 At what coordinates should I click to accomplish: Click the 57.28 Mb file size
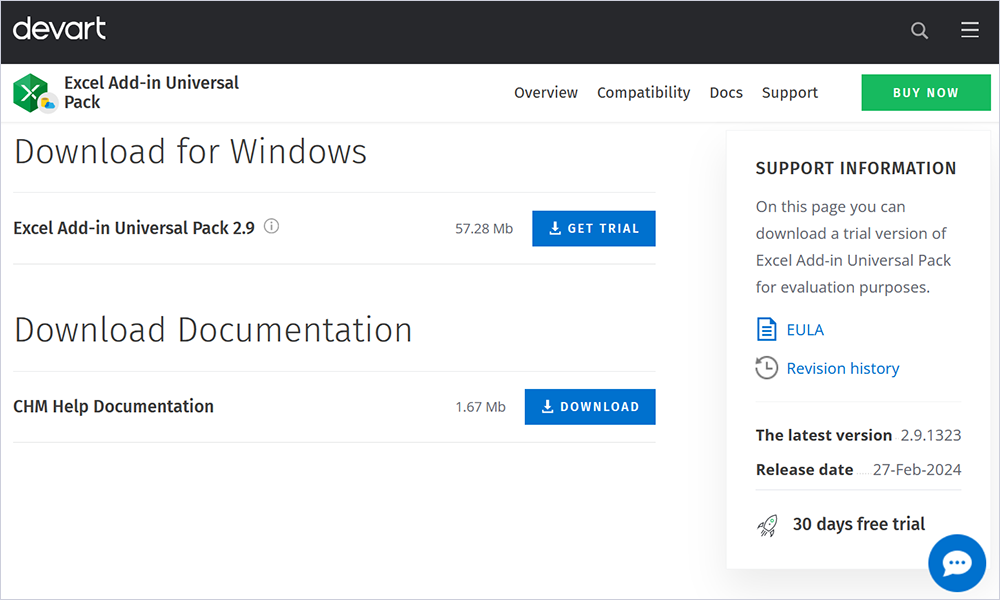483,228
